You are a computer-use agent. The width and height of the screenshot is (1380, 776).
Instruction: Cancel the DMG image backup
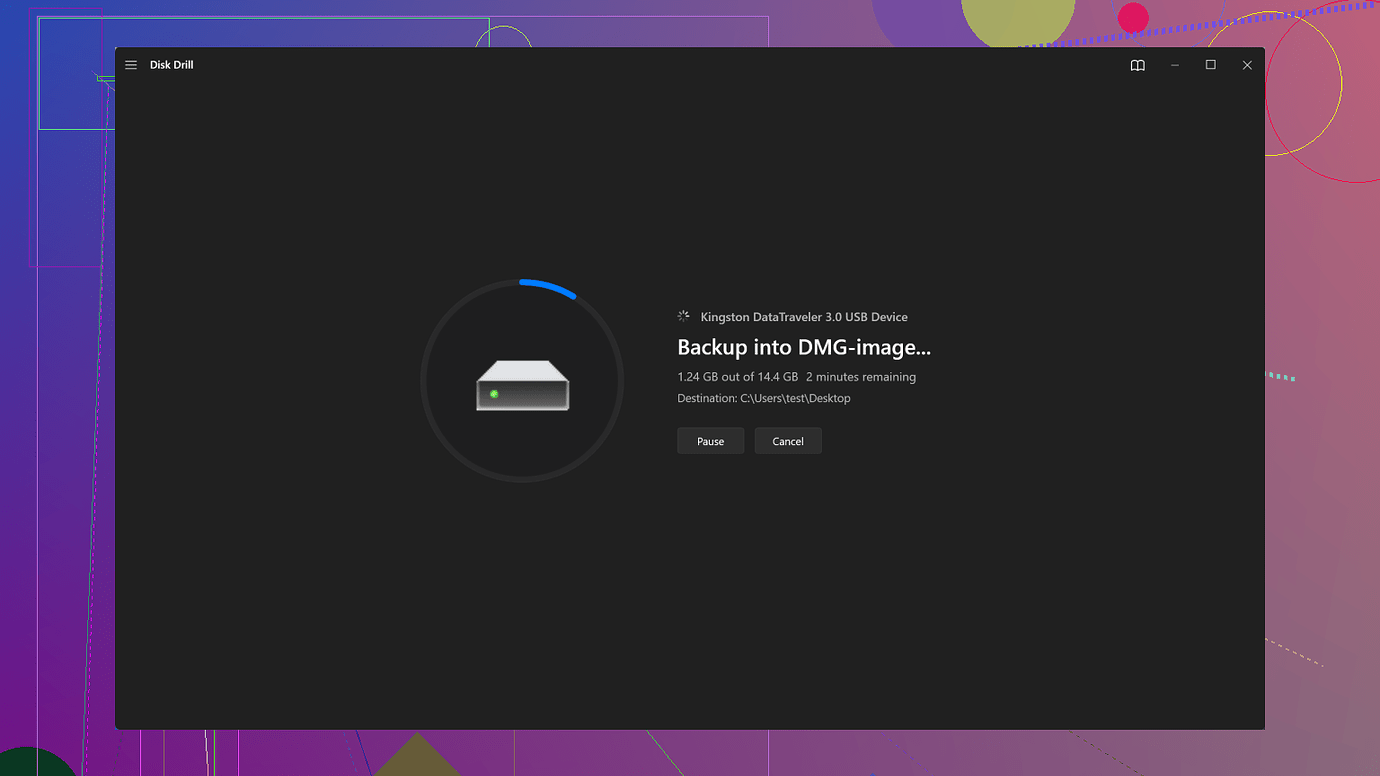point(788,441)
